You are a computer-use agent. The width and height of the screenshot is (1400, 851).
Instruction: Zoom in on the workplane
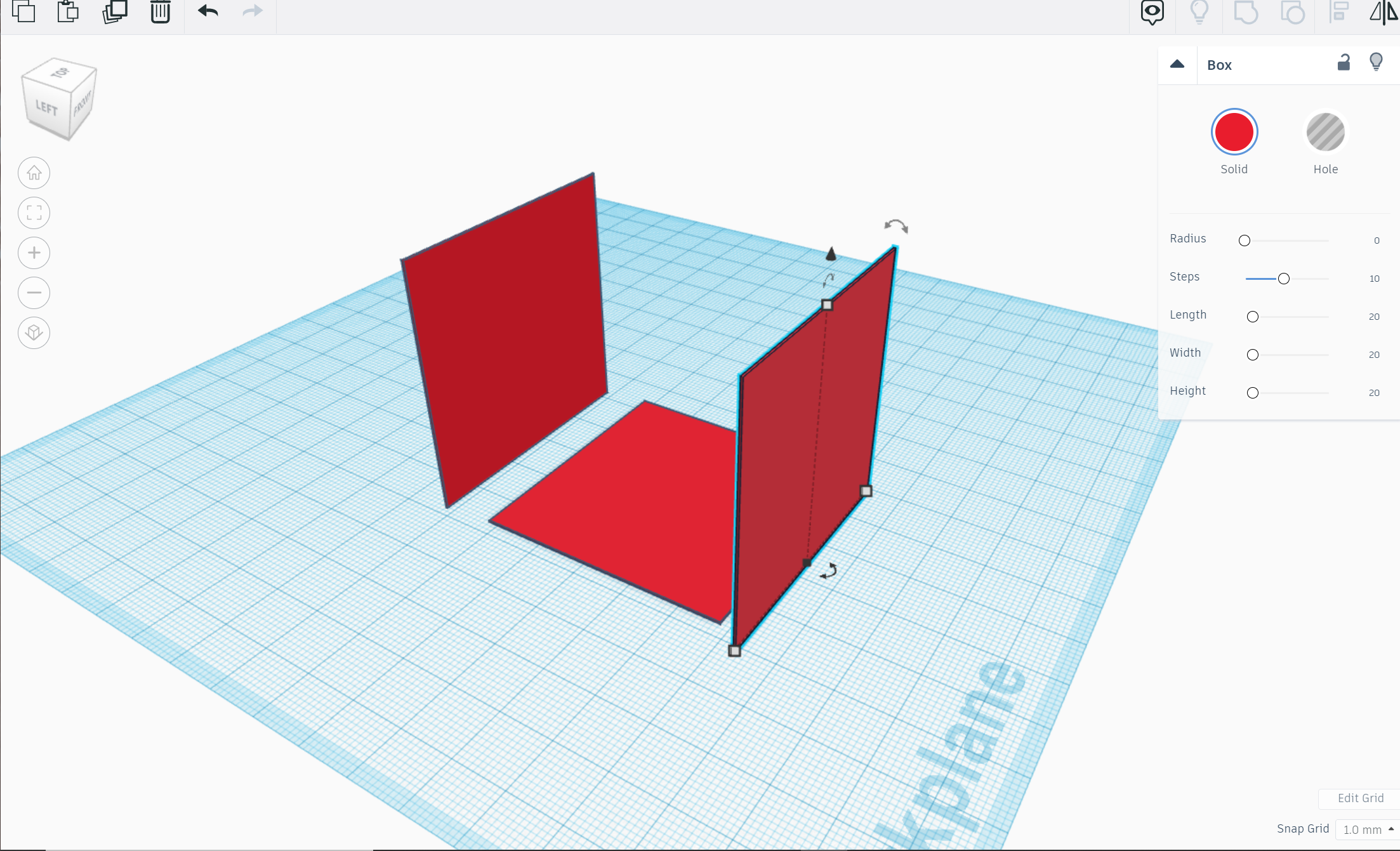coord(34,253)
